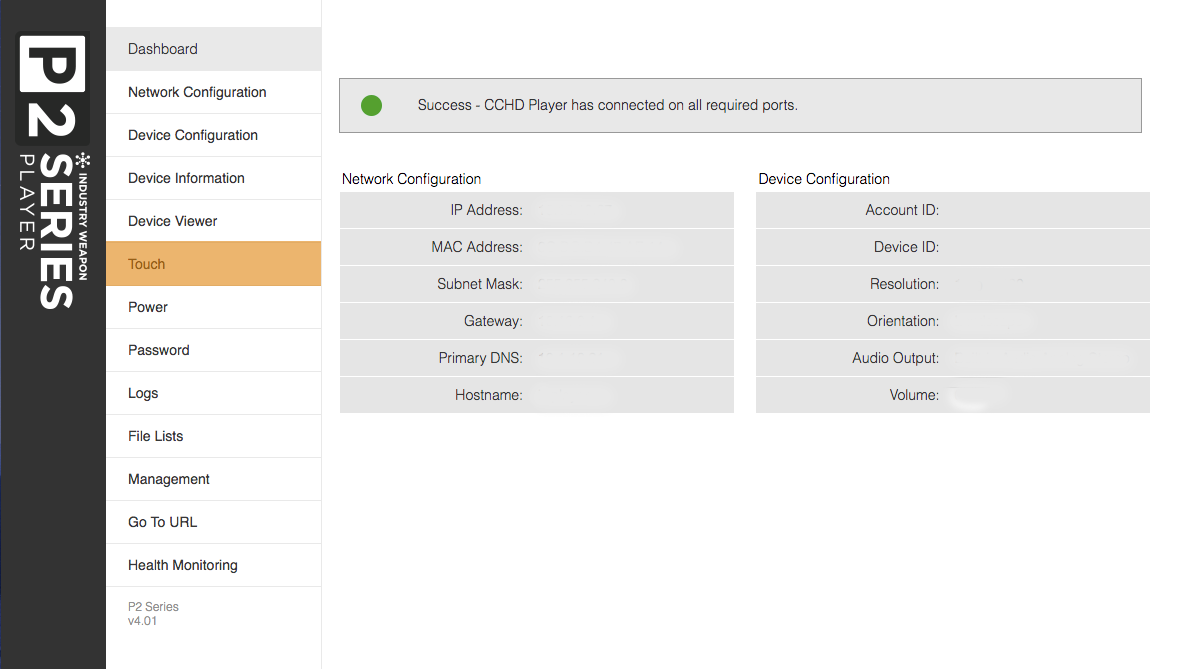1195x669 pixels.
Task: Open Health Monitoring from the sidebar
Action: point(213,565)
